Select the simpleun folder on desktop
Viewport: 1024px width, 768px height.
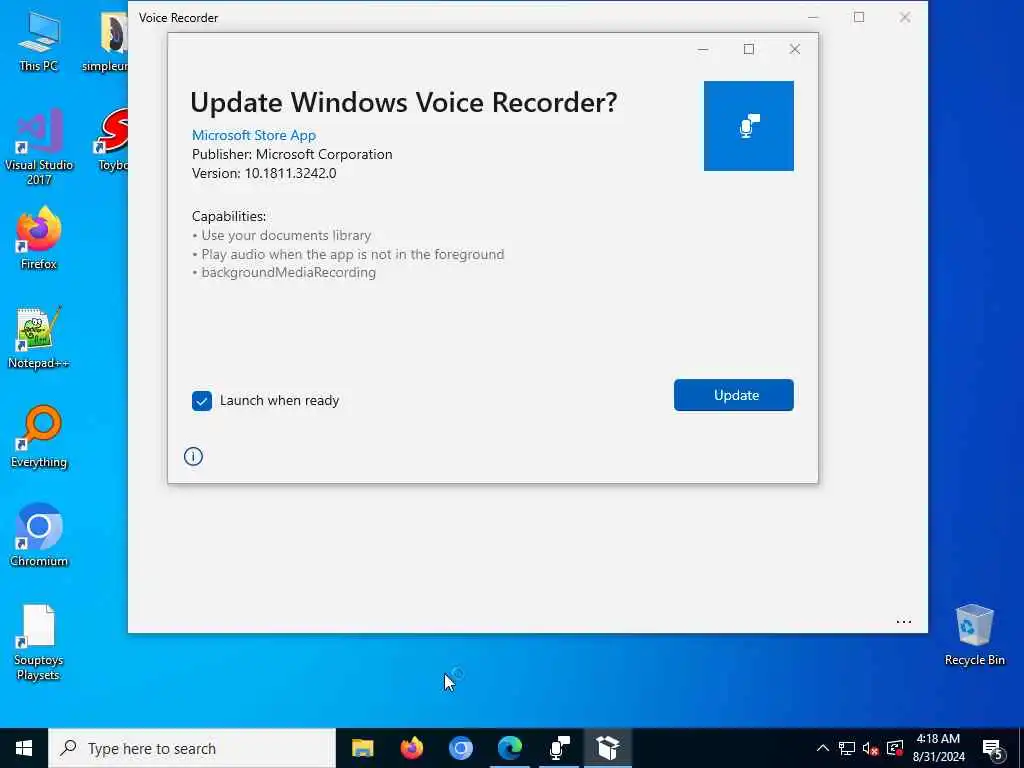pos(107,42)
